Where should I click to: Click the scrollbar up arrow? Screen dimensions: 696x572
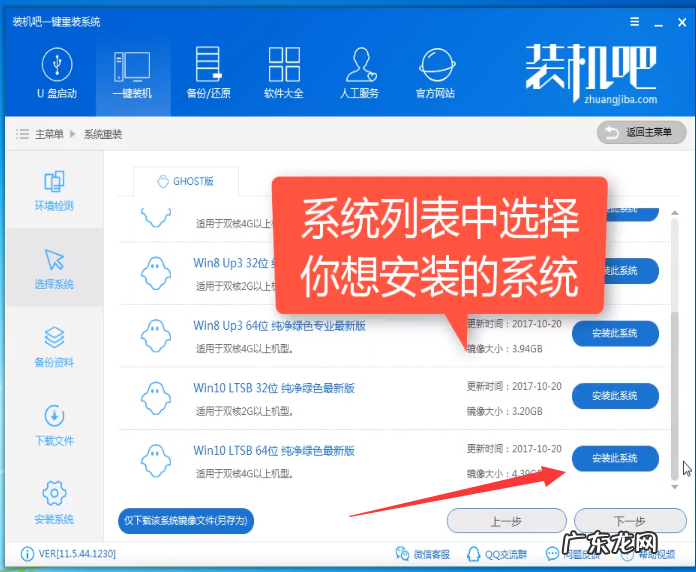coord(674,213)
